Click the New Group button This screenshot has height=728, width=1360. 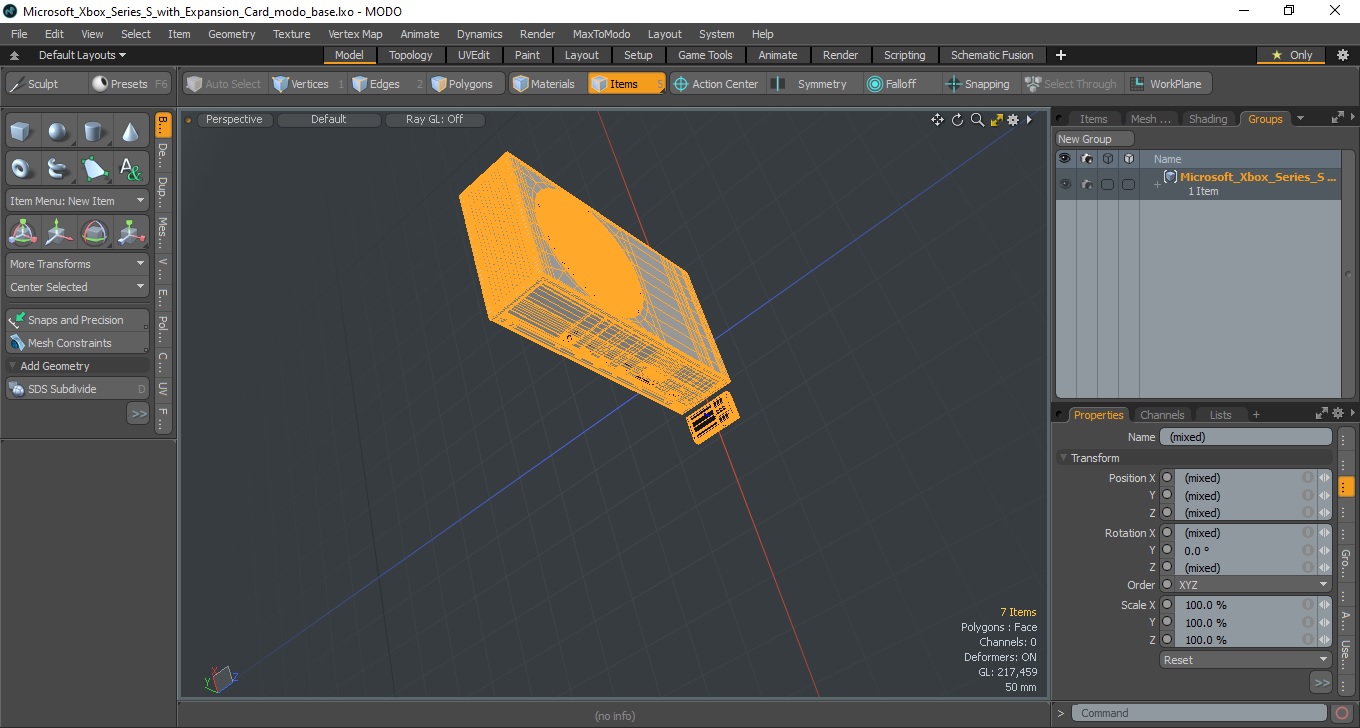pyautogui.click(x=1095, y=139)
